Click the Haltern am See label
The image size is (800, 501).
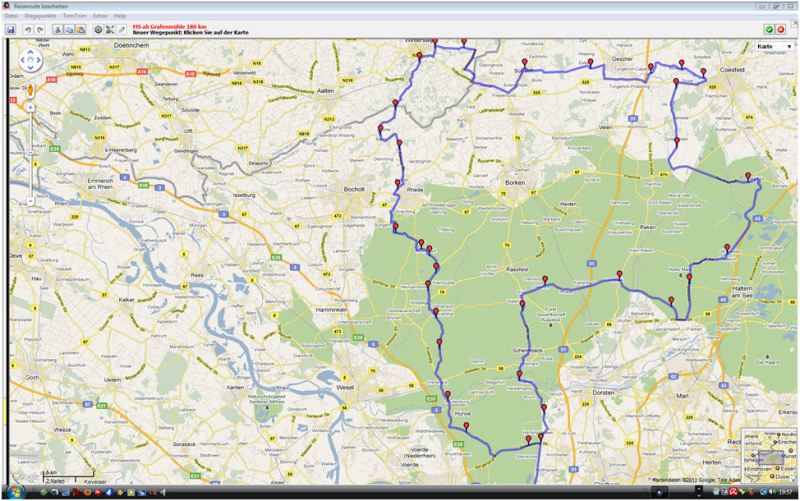742,292
